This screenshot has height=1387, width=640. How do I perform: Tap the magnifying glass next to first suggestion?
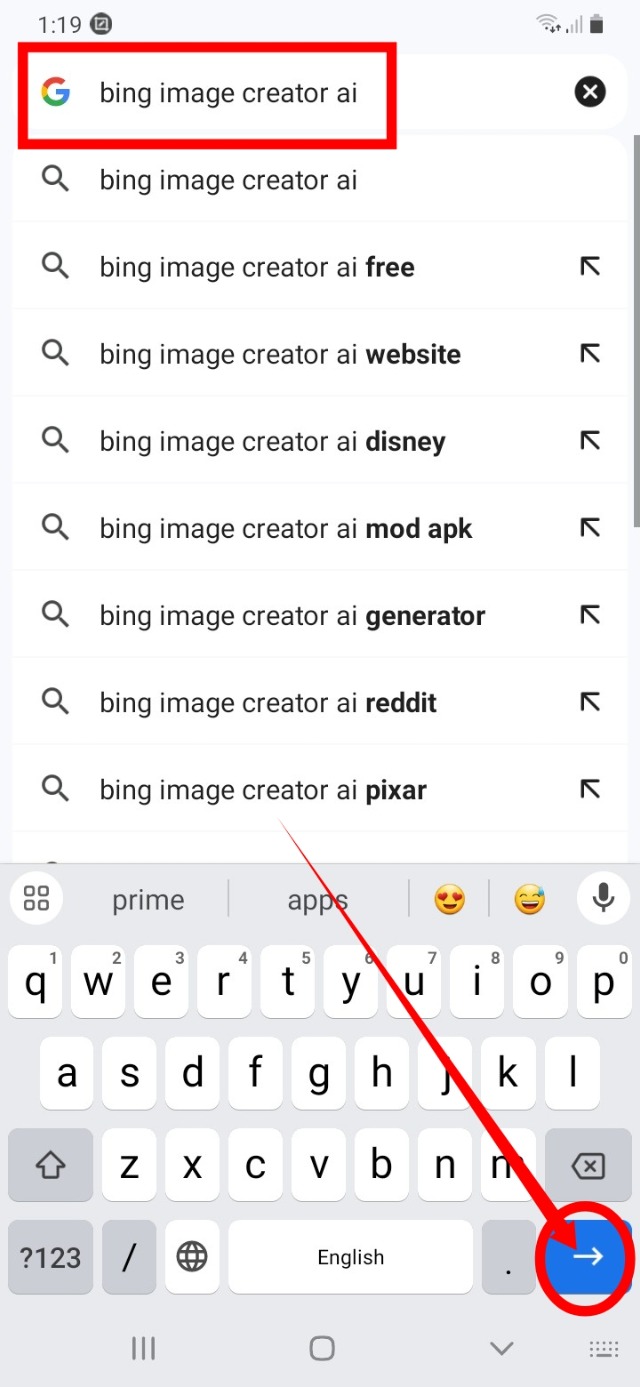(55, 180)
